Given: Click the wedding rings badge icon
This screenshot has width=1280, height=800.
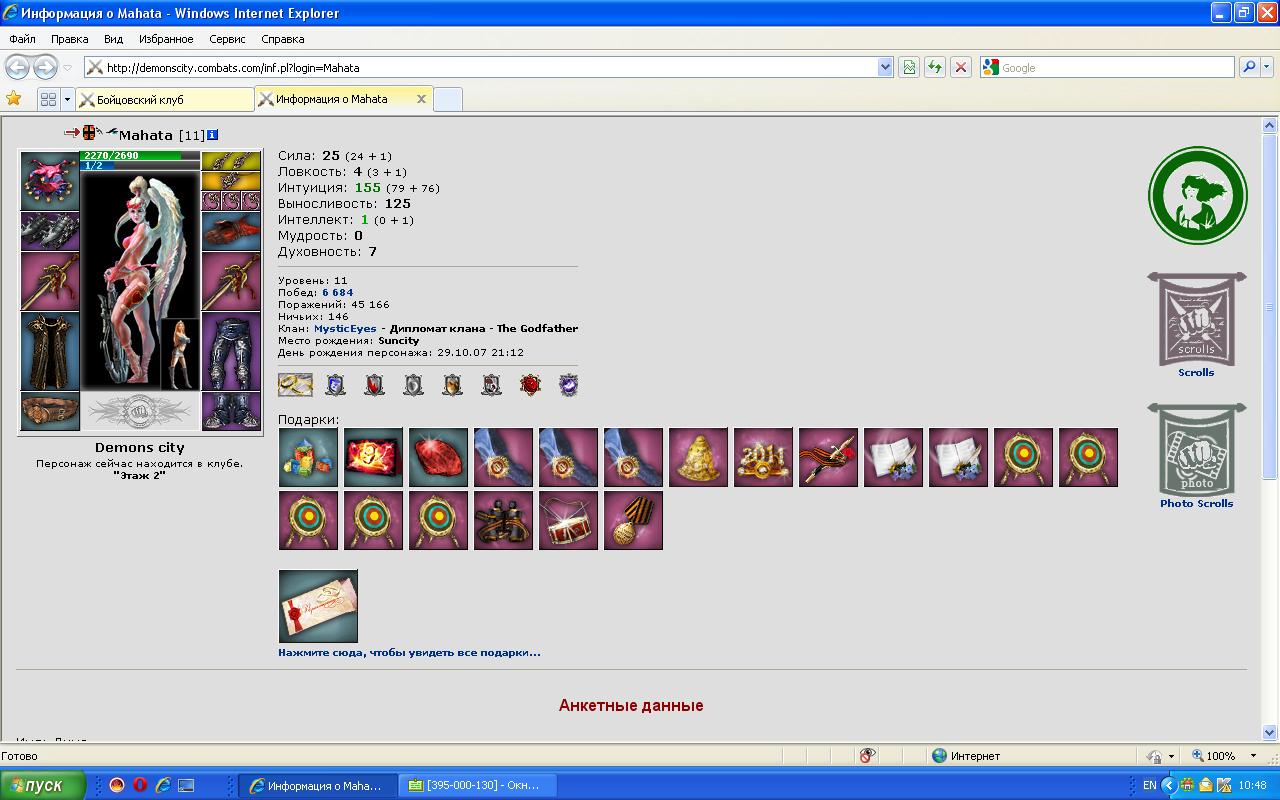Looking at the screenshot, I should [x=295, y=385].
